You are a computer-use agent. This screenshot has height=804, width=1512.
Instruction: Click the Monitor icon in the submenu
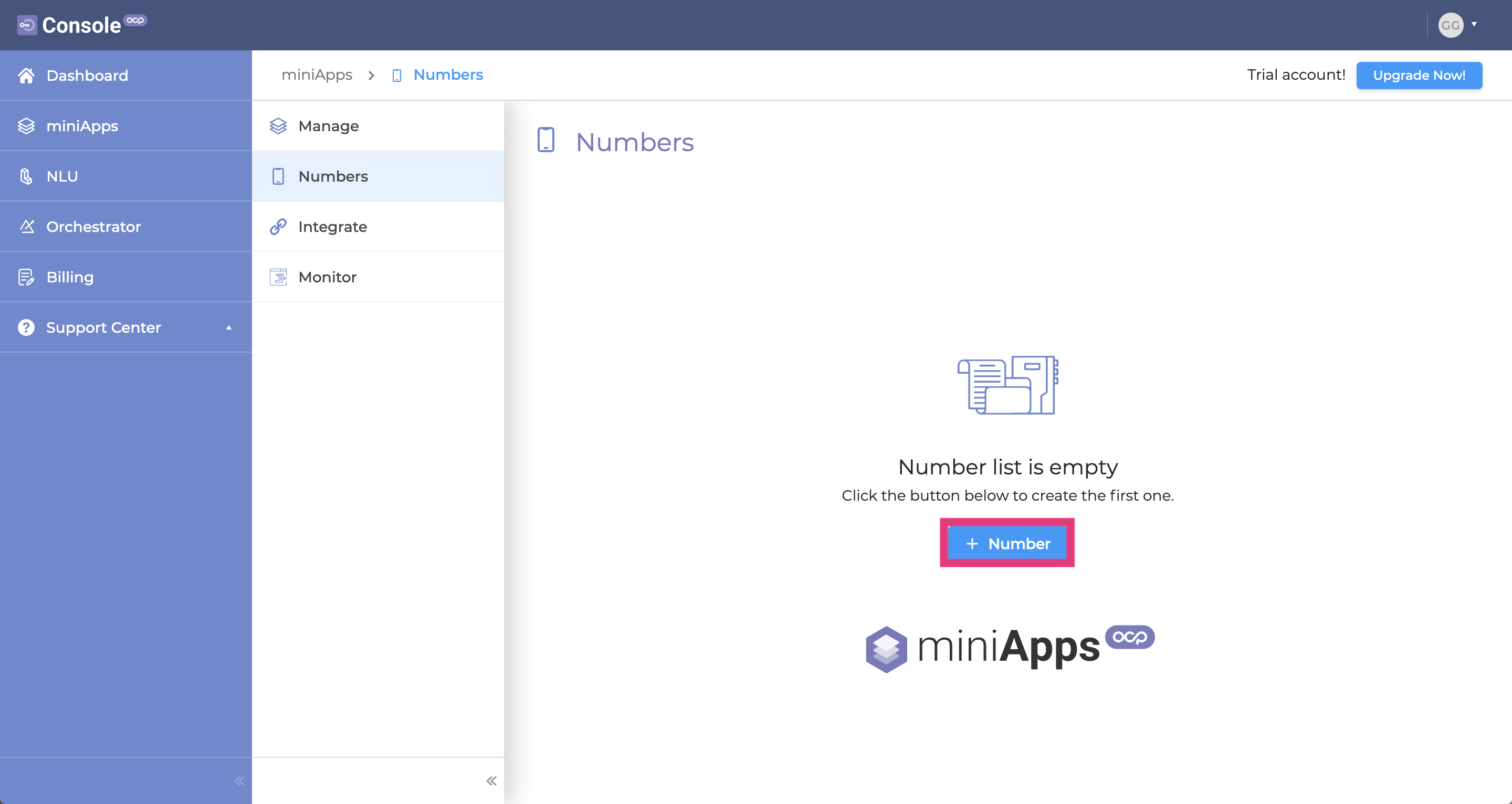tap(278, 277)
